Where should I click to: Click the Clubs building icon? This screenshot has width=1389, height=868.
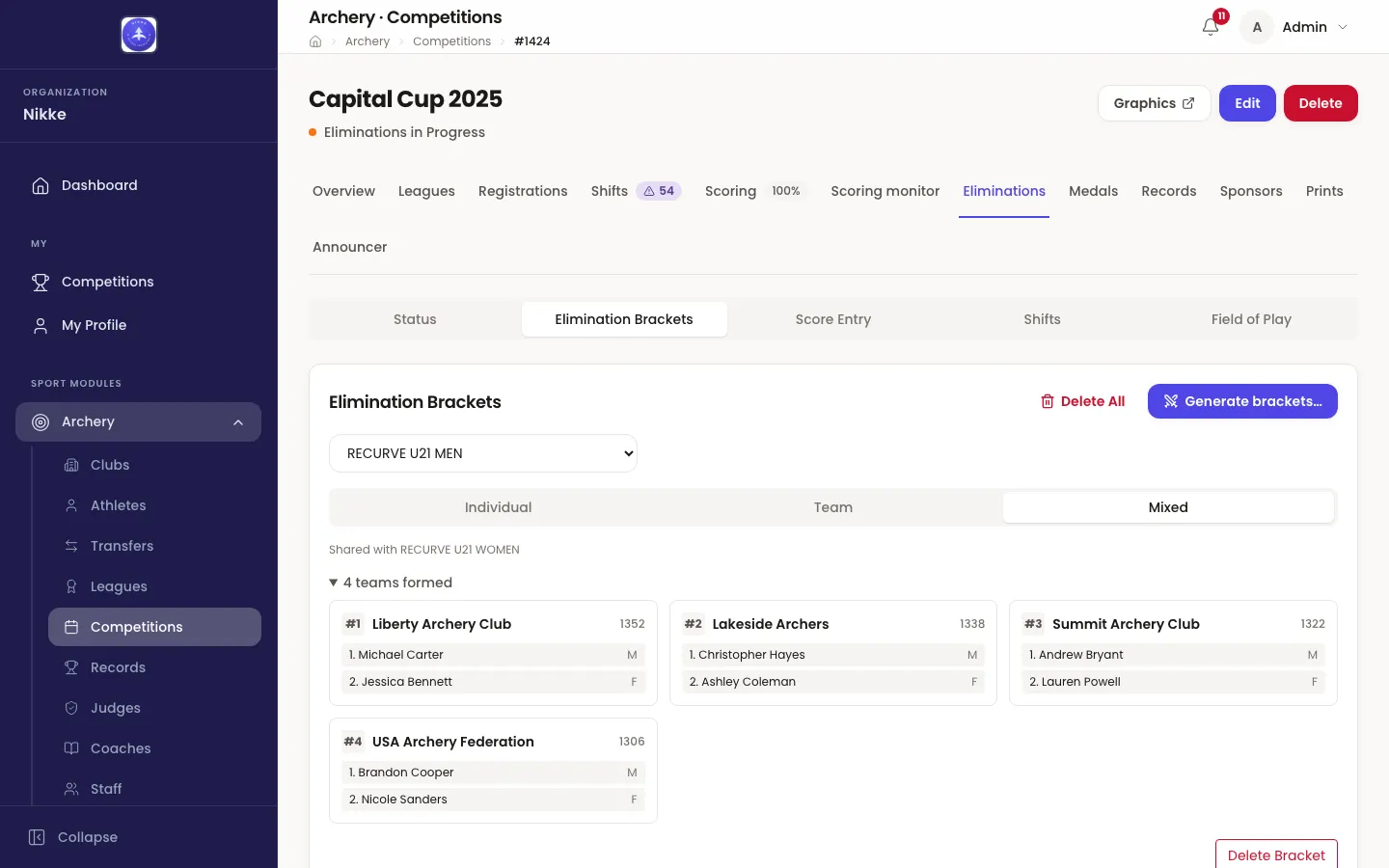[x=71, y=465]
